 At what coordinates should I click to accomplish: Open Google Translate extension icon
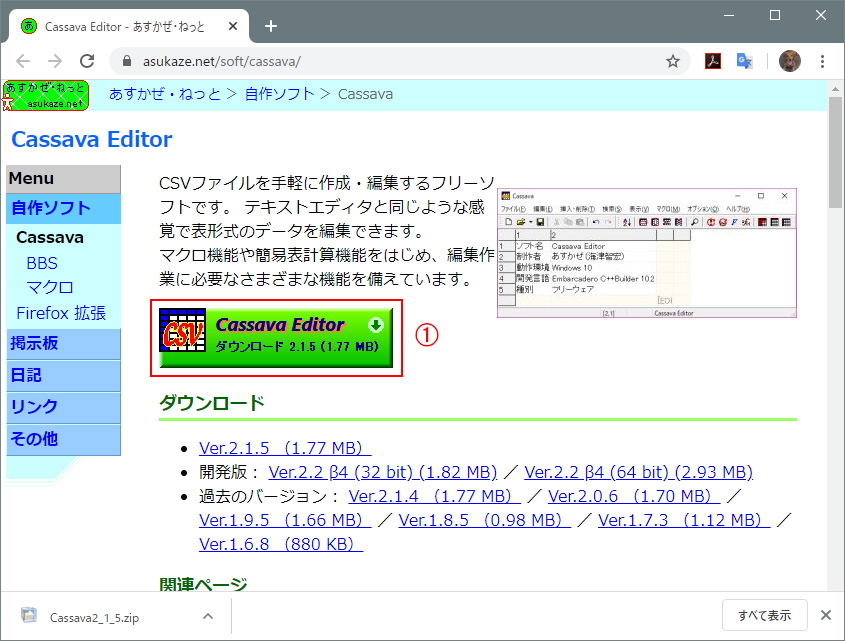coord(745,61)
